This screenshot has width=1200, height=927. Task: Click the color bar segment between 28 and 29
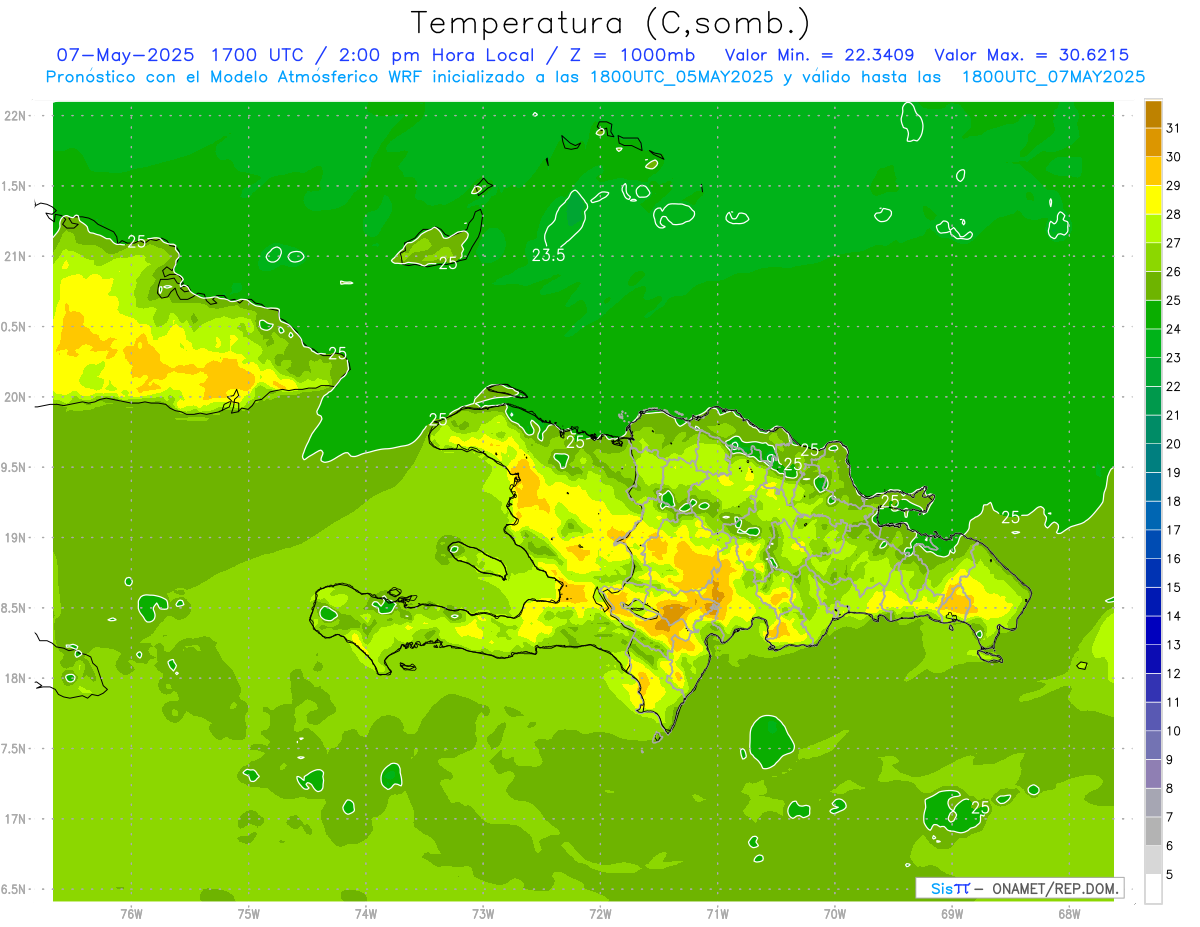[x=1153, y=201]
